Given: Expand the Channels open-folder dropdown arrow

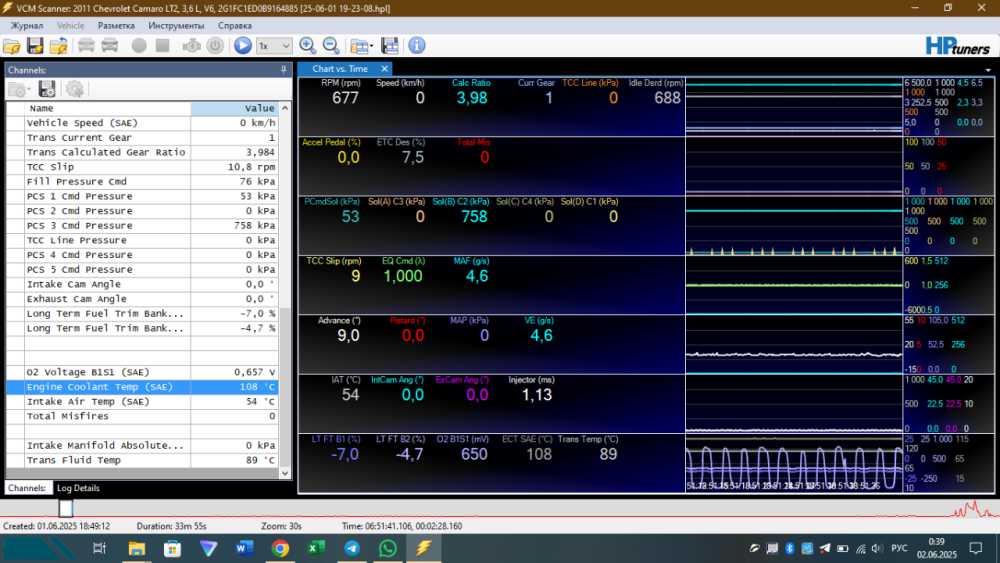Looking at the screenshot, I should [29, 89].
